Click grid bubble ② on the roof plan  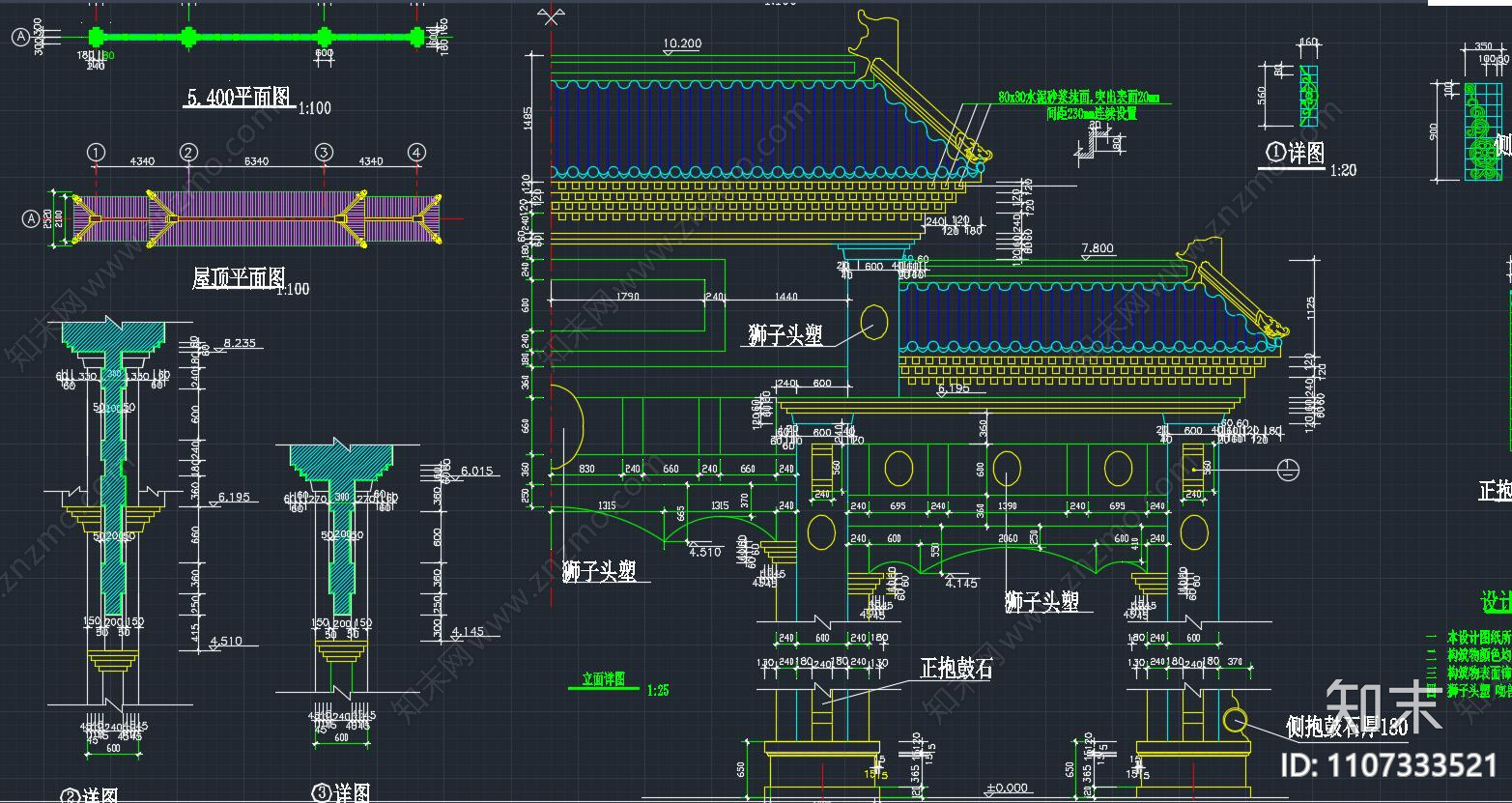coord(188,152)
